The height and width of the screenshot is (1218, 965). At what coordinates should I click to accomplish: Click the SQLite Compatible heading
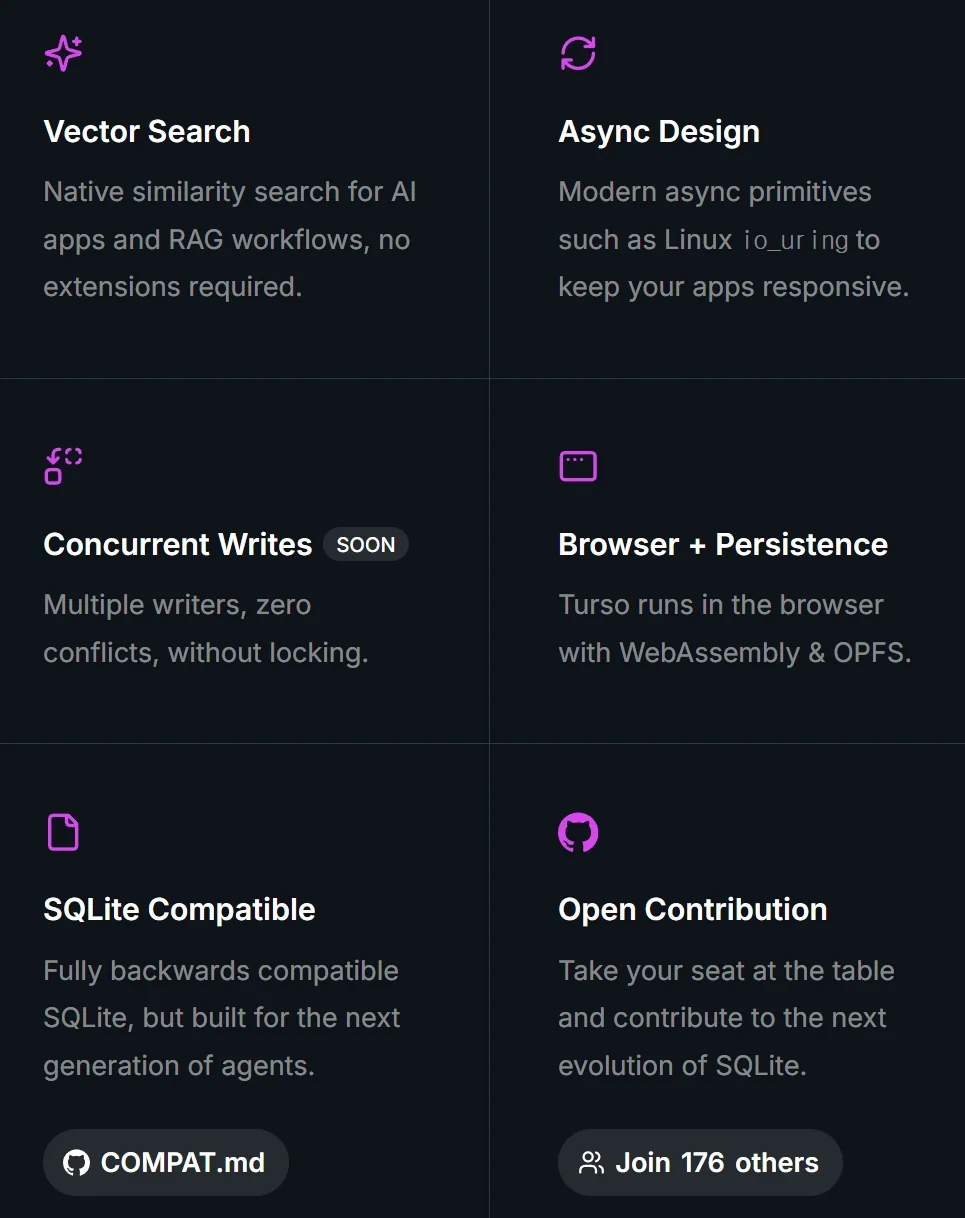tap(180, 910)
